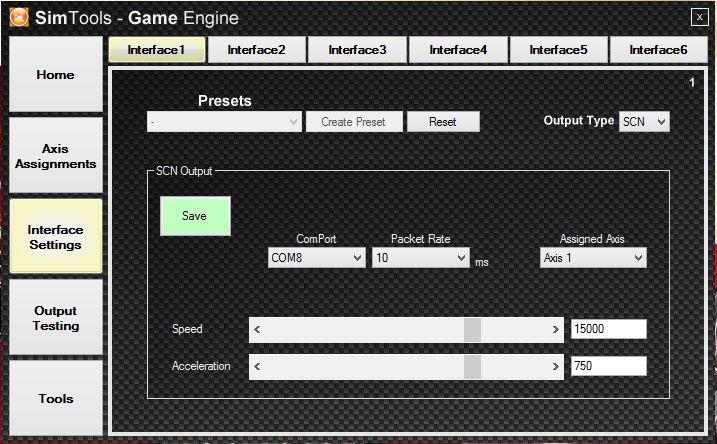
Task: Click the ComPort label
Action: (316, 239)
